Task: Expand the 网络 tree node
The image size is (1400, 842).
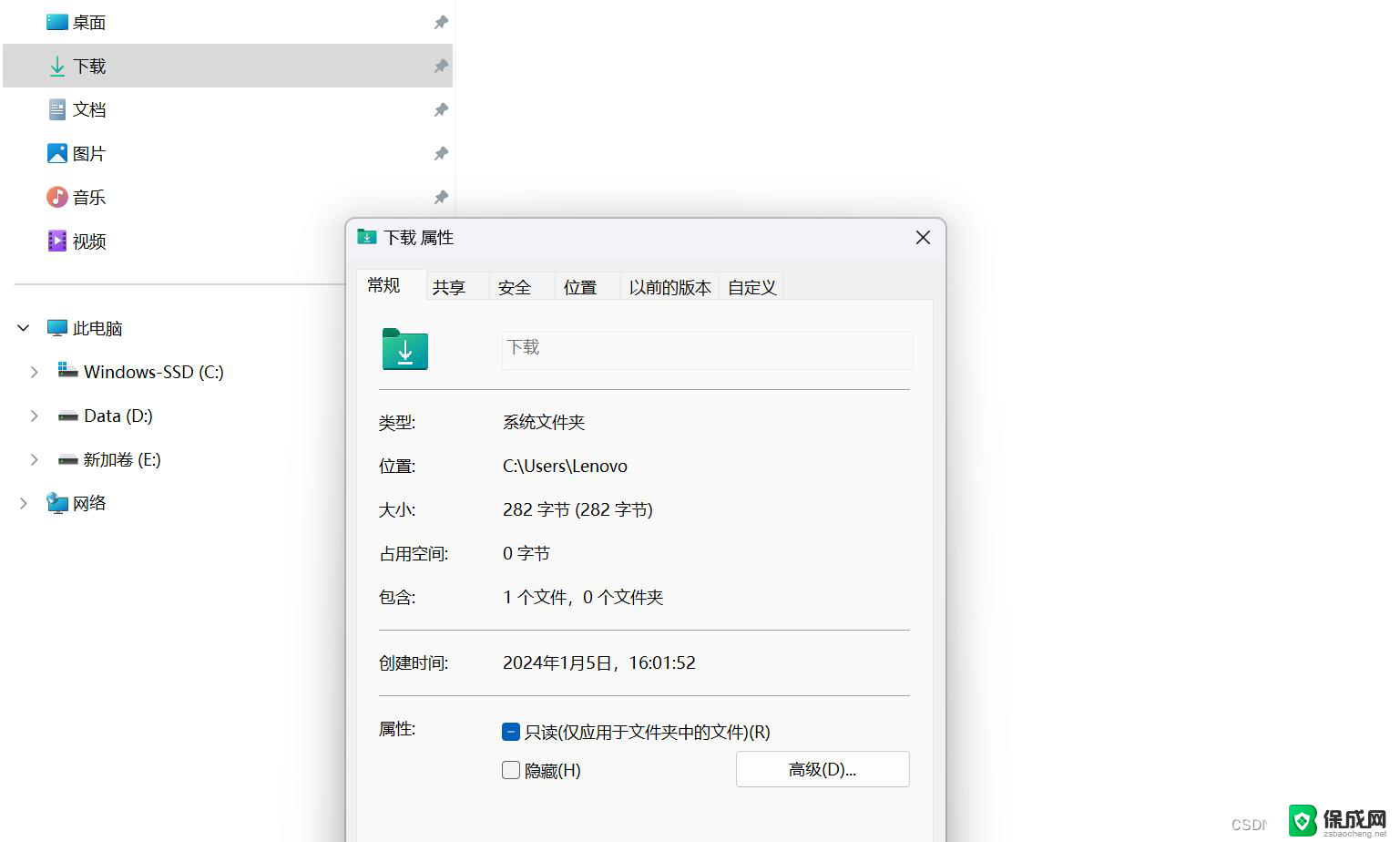Action: coord(24,503)
